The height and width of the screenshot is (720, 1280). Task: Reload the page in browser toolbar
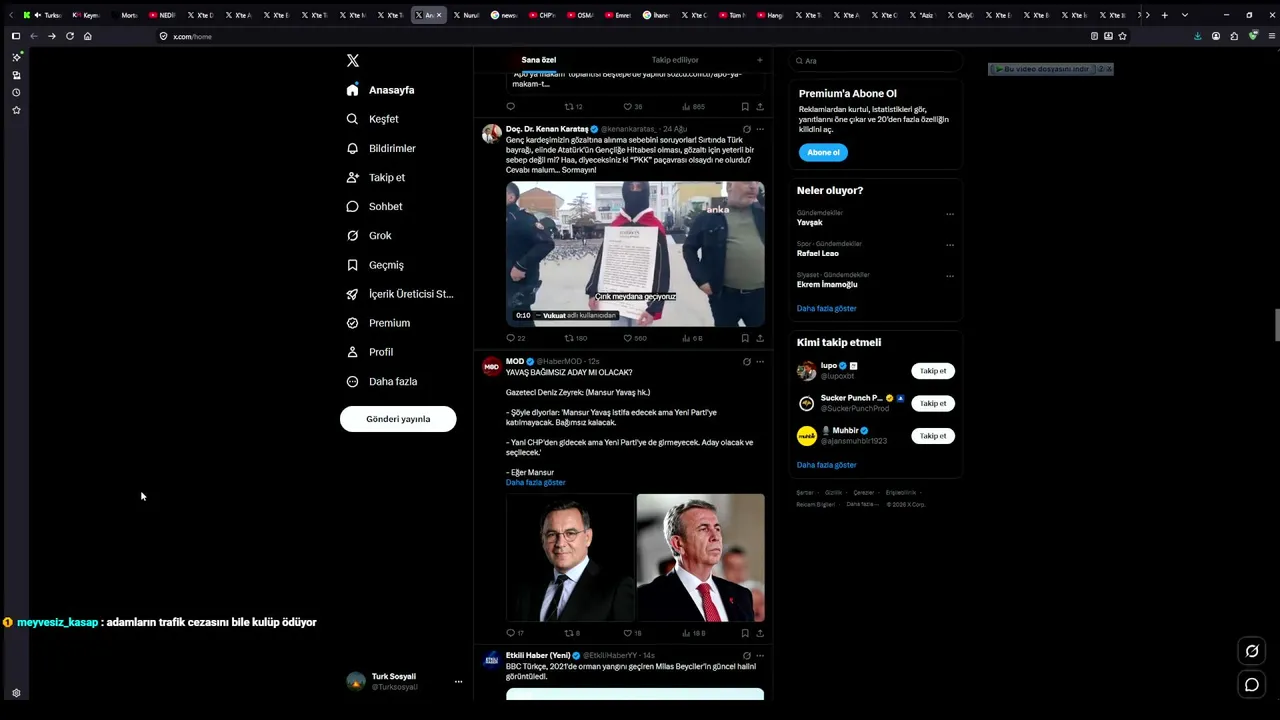69,36
